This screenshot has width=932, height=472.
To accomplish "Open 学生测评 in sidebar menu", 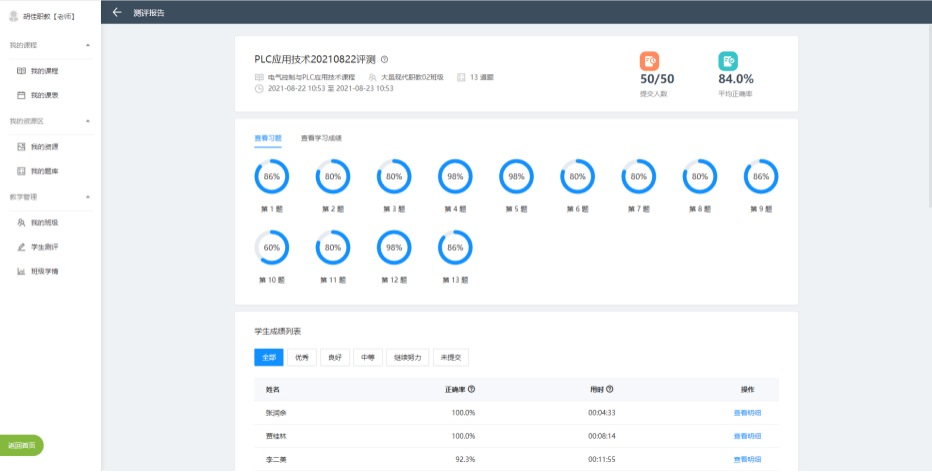I will click(45, 247).
